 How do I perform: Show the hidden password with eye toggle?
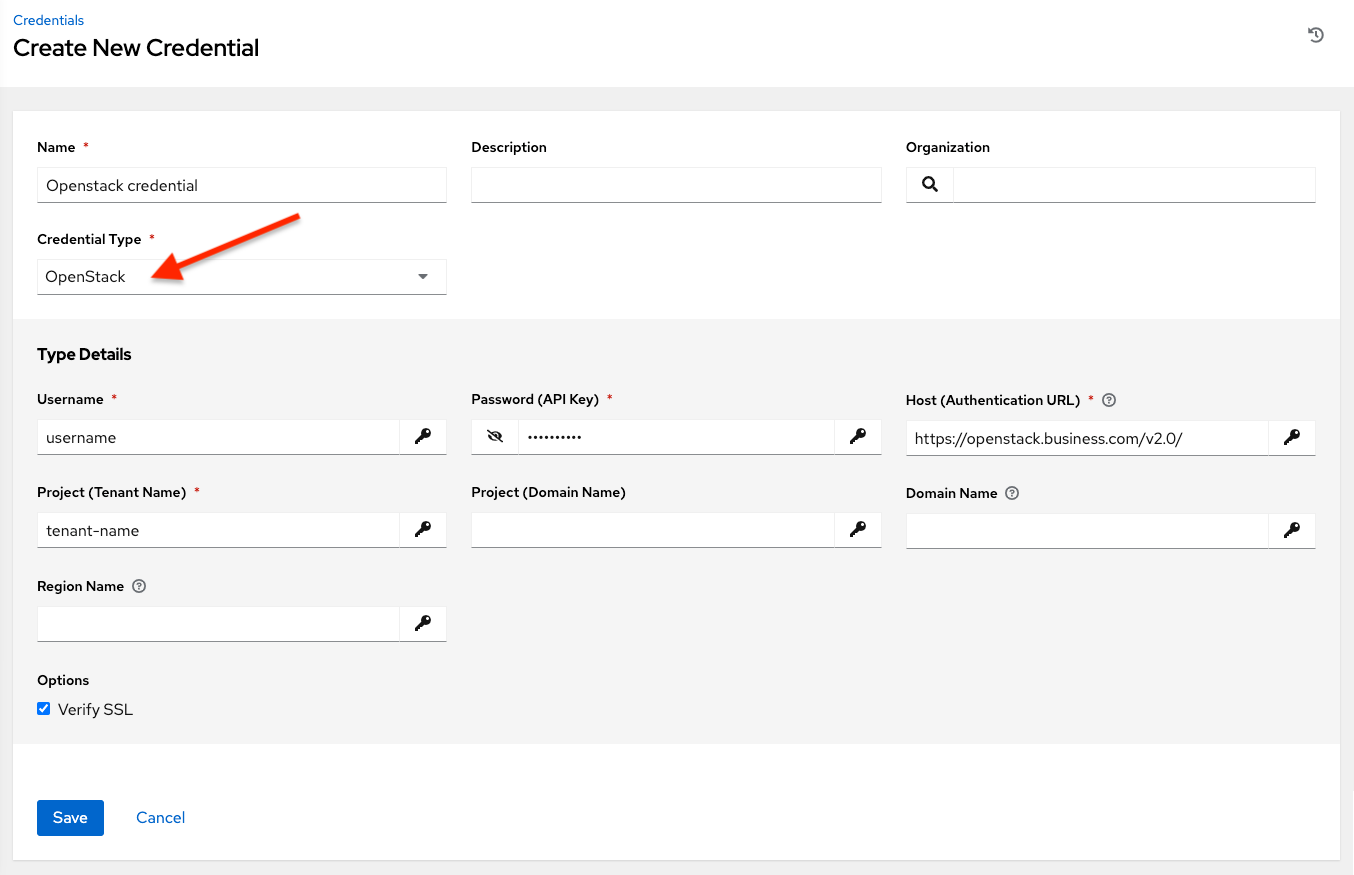(x=494, y=436)
